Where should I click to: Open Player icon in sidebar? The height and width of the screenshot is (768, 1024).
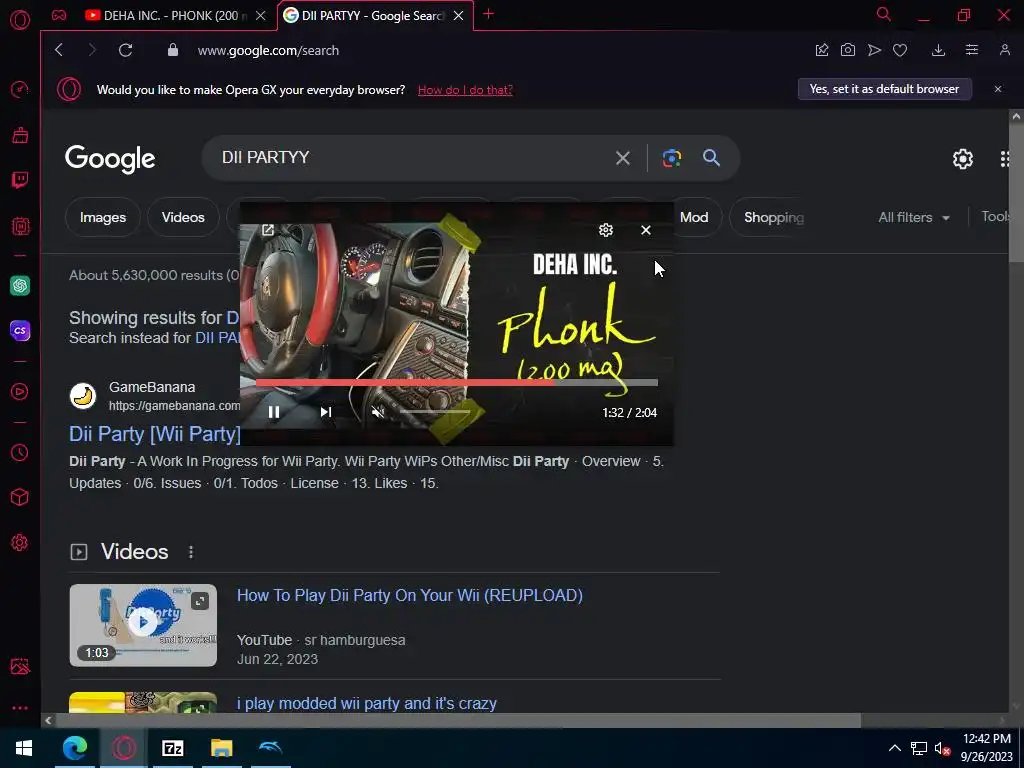20,392
